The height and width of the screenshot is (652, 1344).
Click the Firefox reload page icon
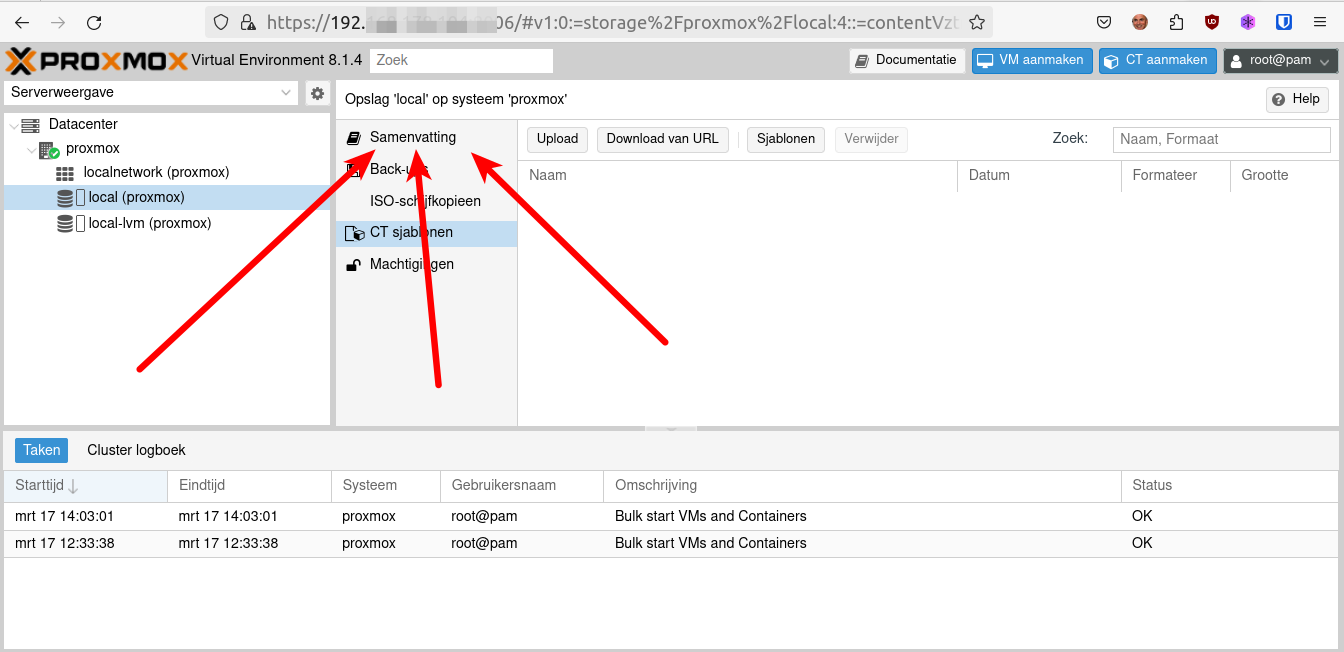(94, 22)
